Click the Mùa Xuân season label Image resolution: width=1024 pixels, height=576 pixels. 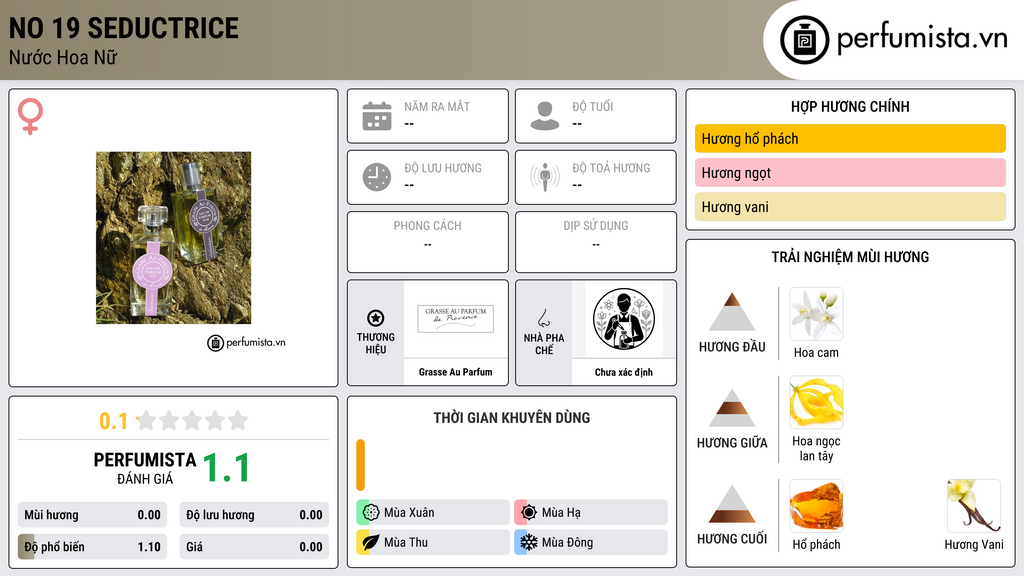(x=409, y=513)
